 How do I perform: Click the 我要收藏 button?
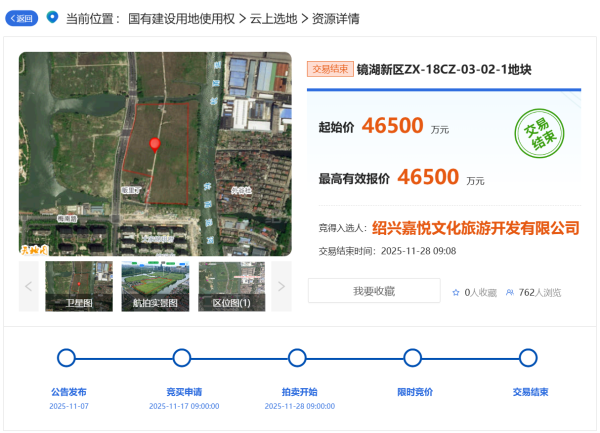click(374, 291)
